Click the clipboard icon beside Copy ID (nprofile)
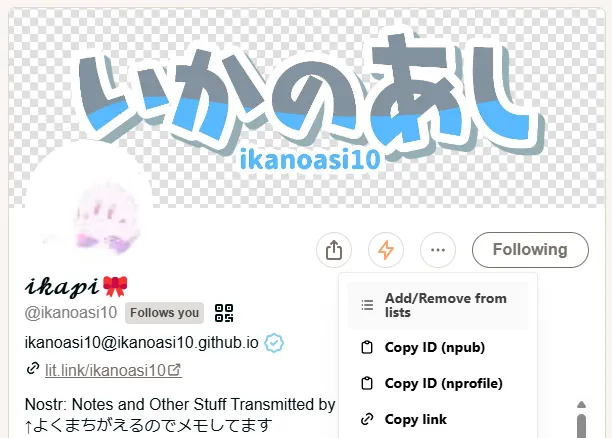 (367, 383)
